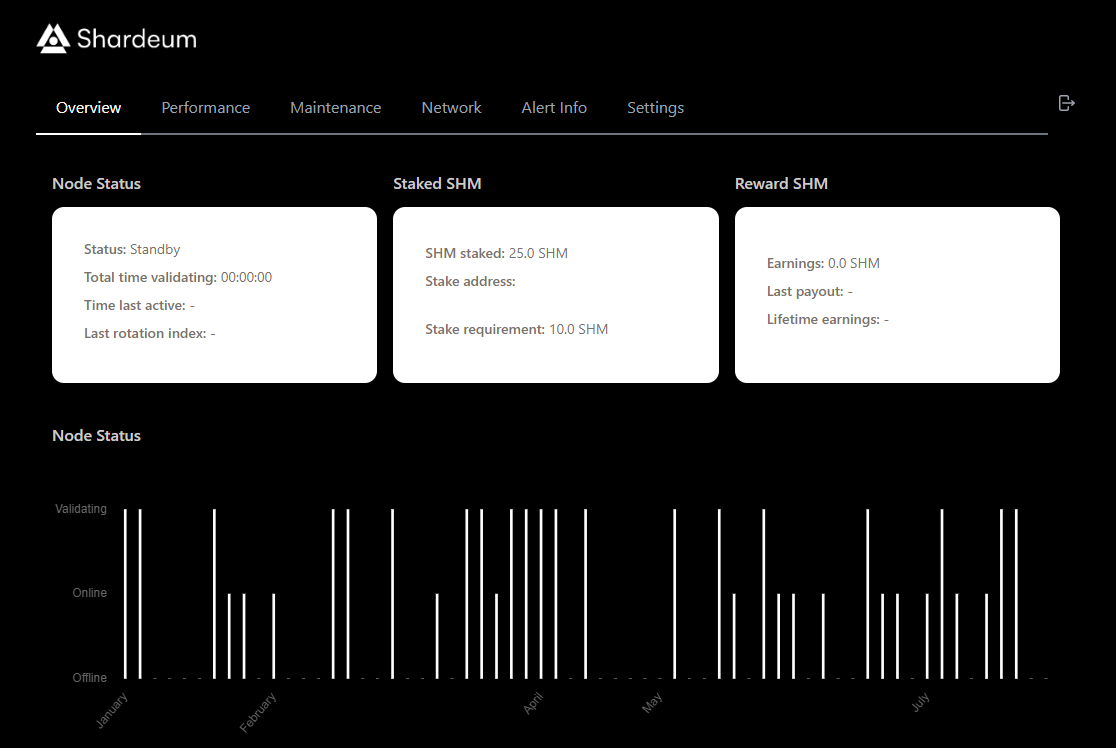Click the Validating axis label

tap(80, 508)
